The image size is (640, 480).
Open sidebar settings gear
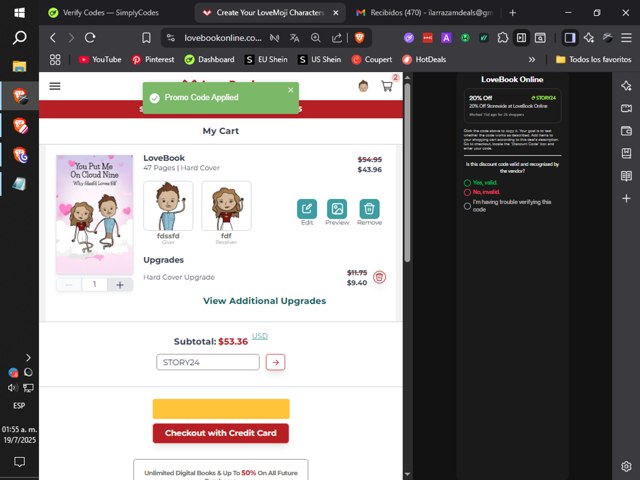(626, 466)
